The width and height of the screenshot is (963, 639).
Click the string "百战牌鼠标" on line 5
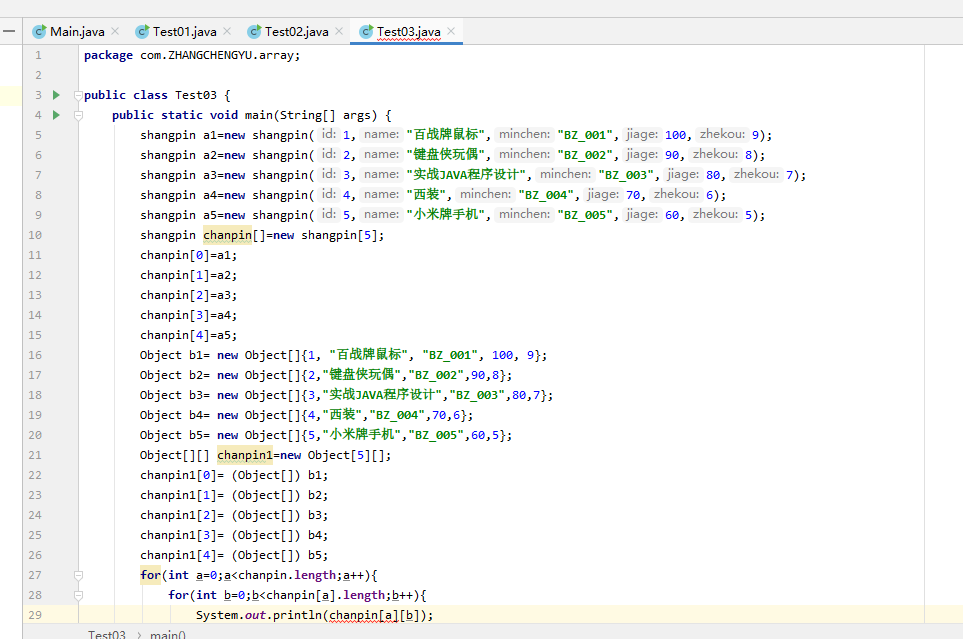(x=445, y=135)
